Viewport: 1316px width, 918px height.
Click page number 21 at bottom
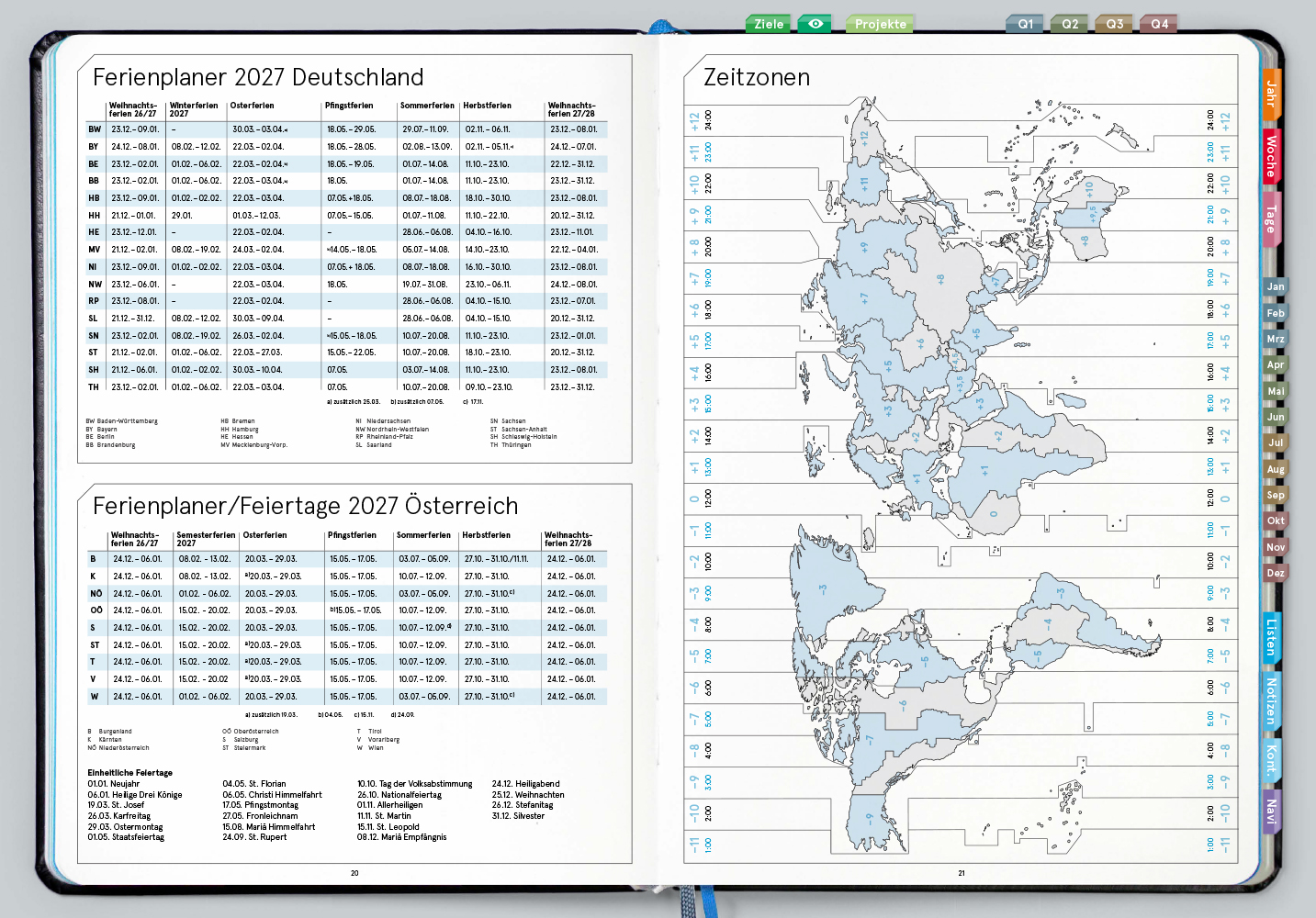pos(962,874)
